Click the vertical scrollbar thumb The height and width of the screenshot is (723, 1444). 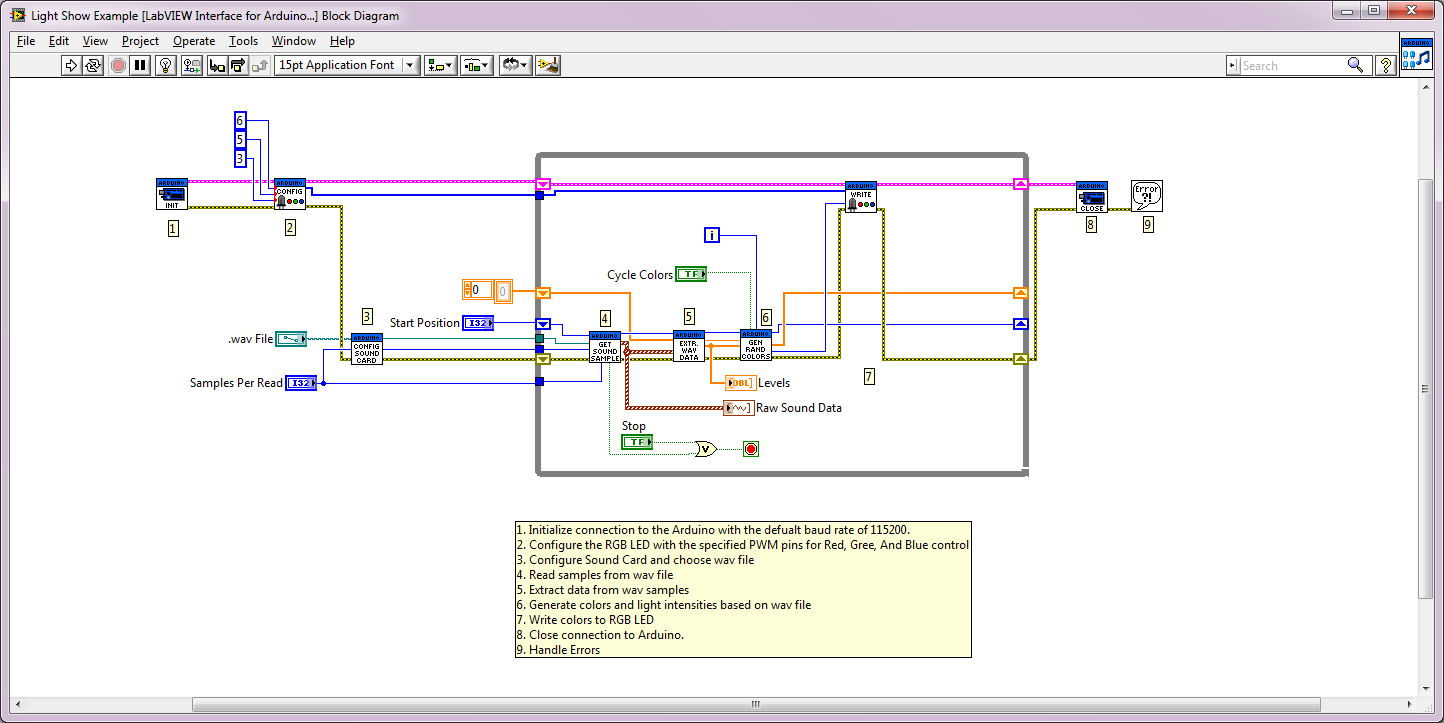tap(1425, 389)
